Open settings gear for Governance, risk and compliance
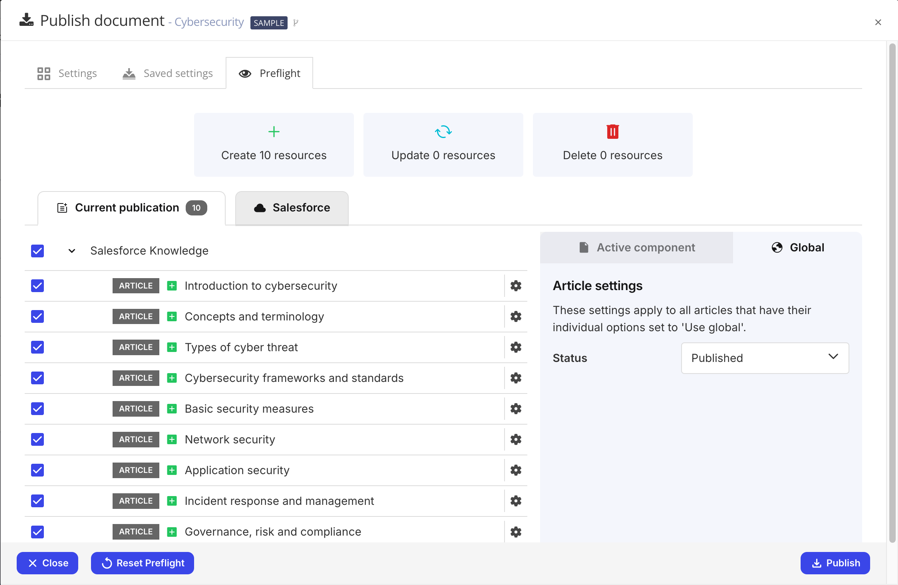898x585 pixels. click(515, 532)
